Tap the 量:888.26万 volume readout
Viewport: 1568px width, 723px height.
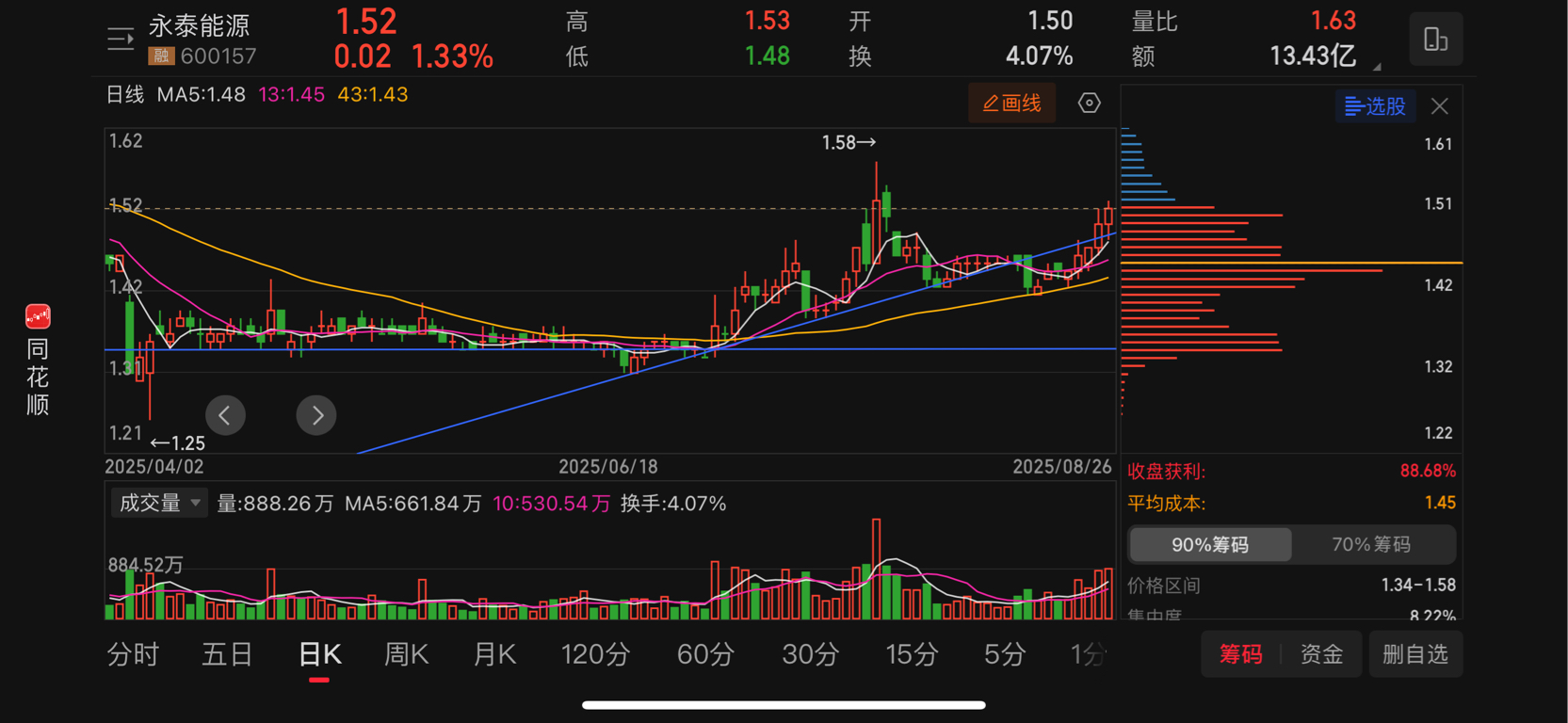[275, 504]
